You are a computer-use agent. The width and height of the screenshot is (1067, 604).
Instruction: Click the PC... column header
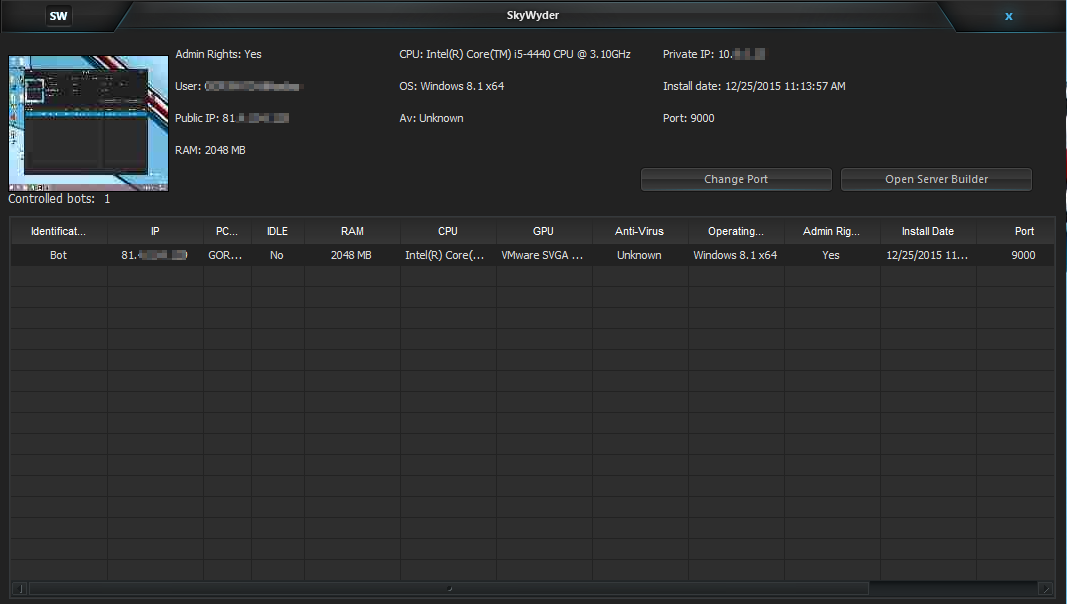(x=227, y=231)
